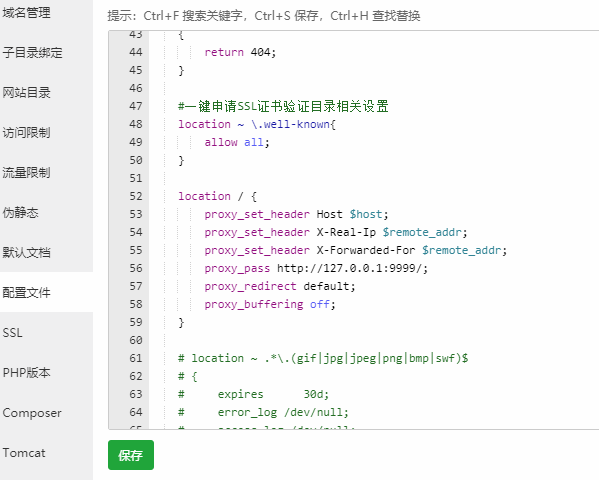Switch to PHP版本 tab
599x480 pixels.
pos(26,372)
